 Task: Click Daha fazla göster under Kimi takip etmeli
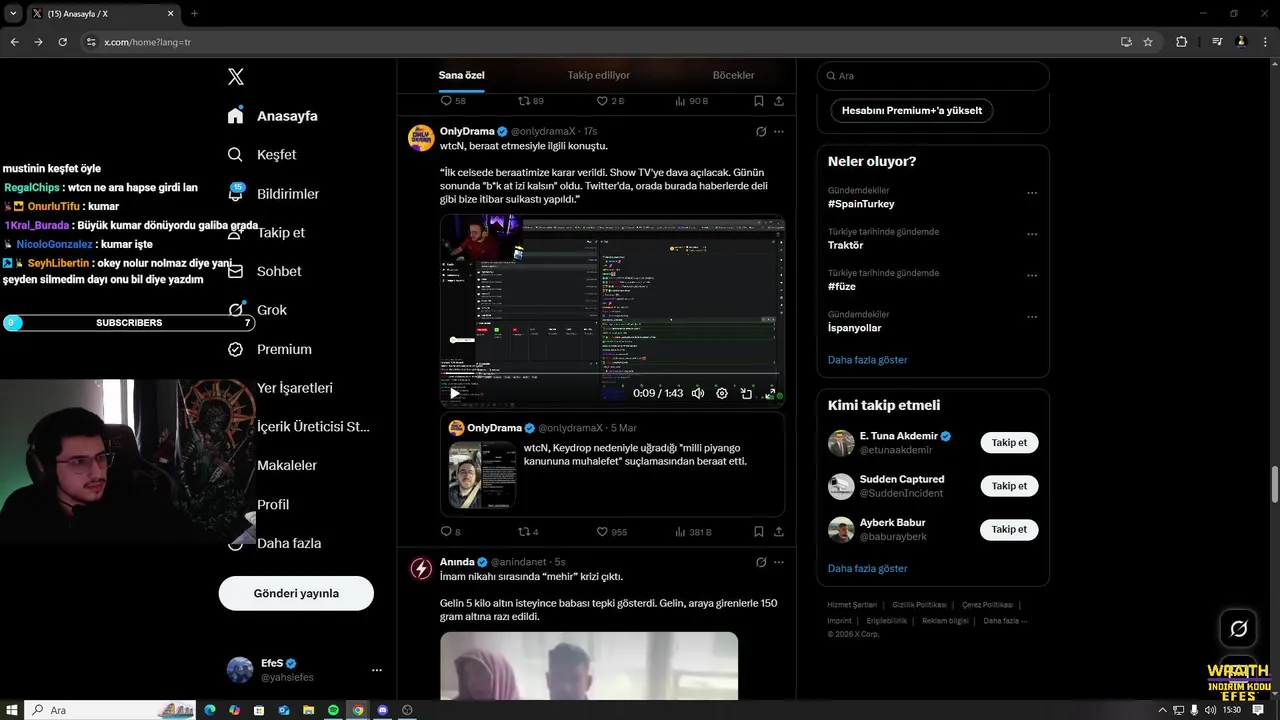867,568
